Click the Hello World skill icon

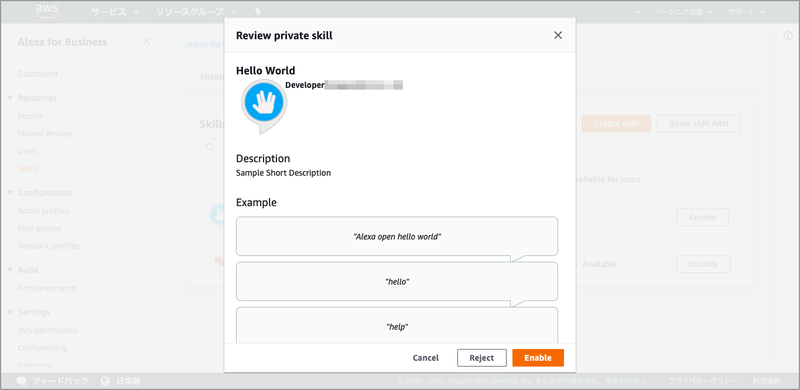click(264, 106)
